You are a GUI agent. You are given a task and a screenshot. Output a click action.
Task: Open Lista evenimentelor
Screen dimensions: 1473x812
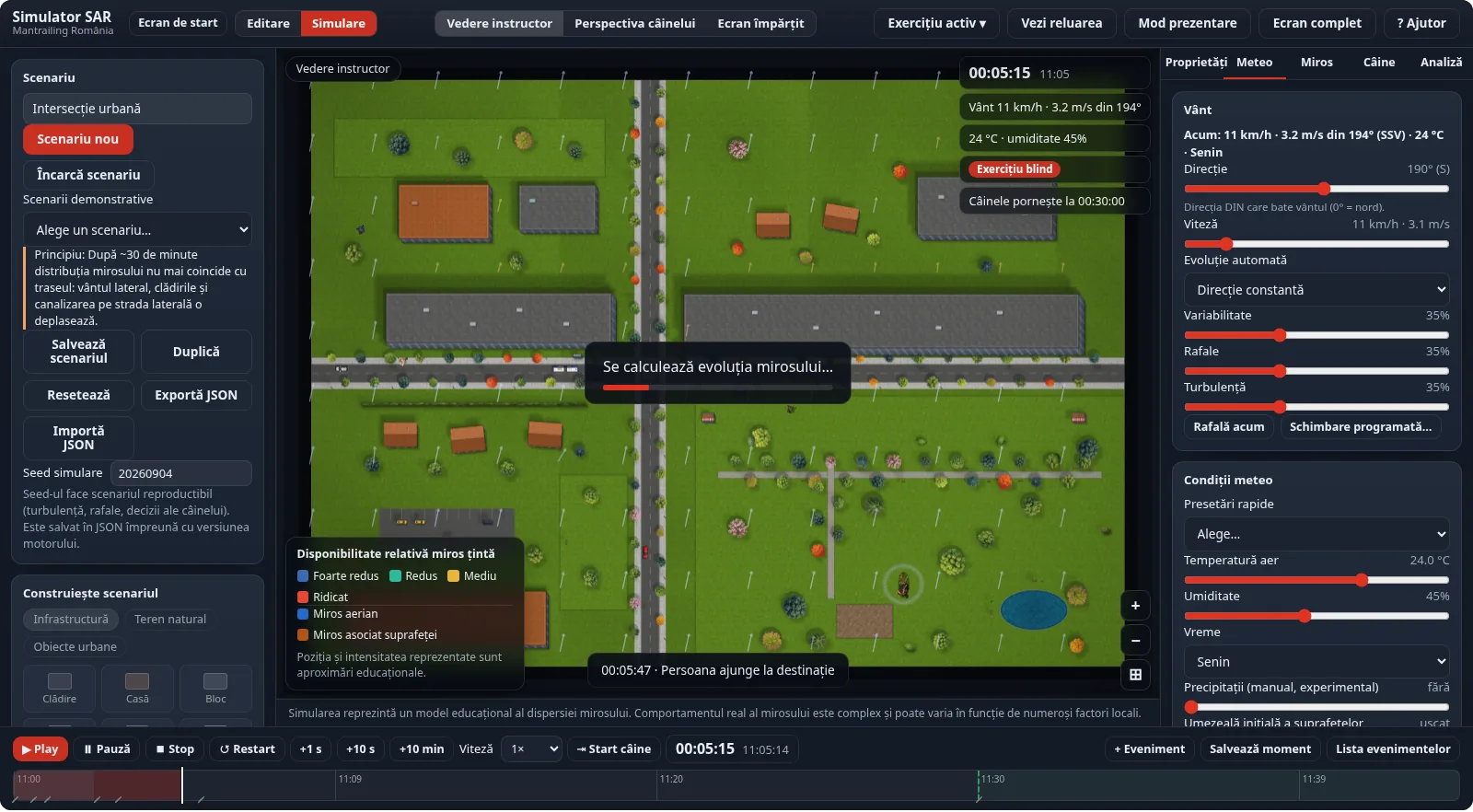tap(1392, 749)
